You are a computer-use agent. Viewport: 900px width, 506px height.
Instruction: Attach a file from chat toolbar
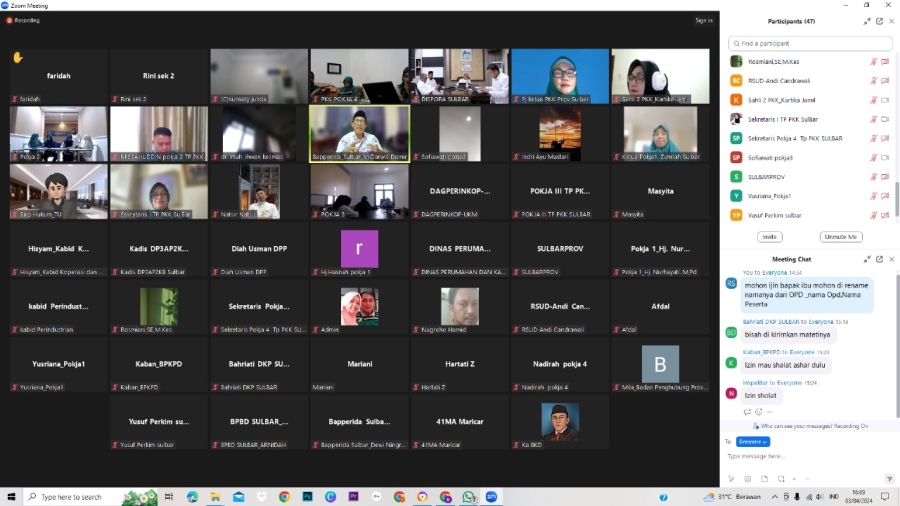pyautogui.click(x=765, y=479)
